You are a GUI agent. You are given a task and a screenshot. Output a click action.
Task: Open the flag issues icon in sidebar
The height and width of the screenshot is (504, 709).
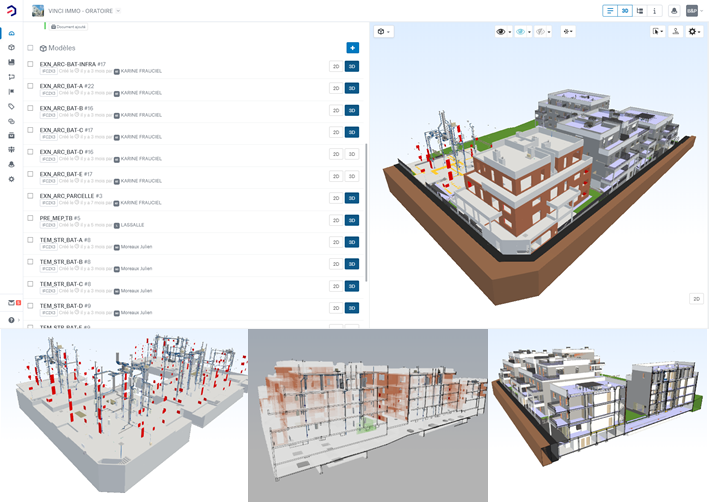[x=11, y=91]
